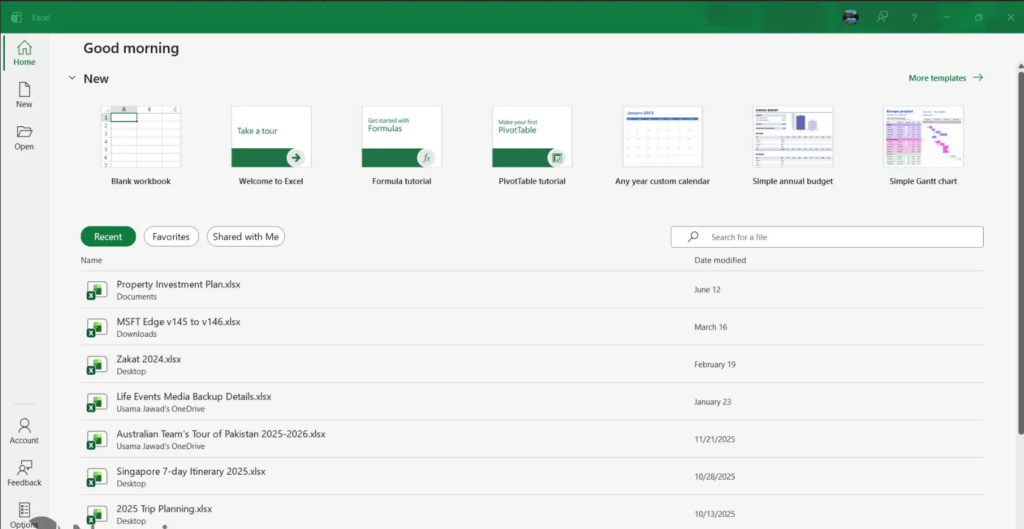Click More templates link

tap(946, 78)
